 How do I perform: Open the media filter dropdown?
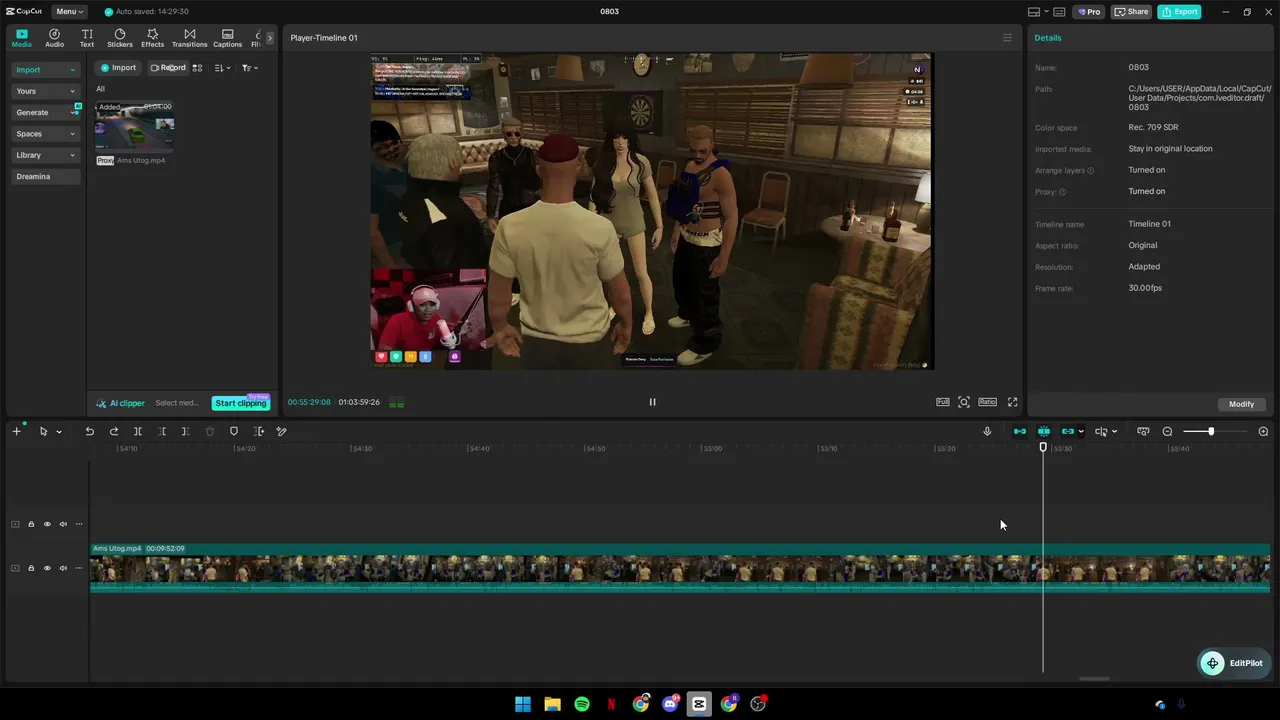click(x=250, y=68)
